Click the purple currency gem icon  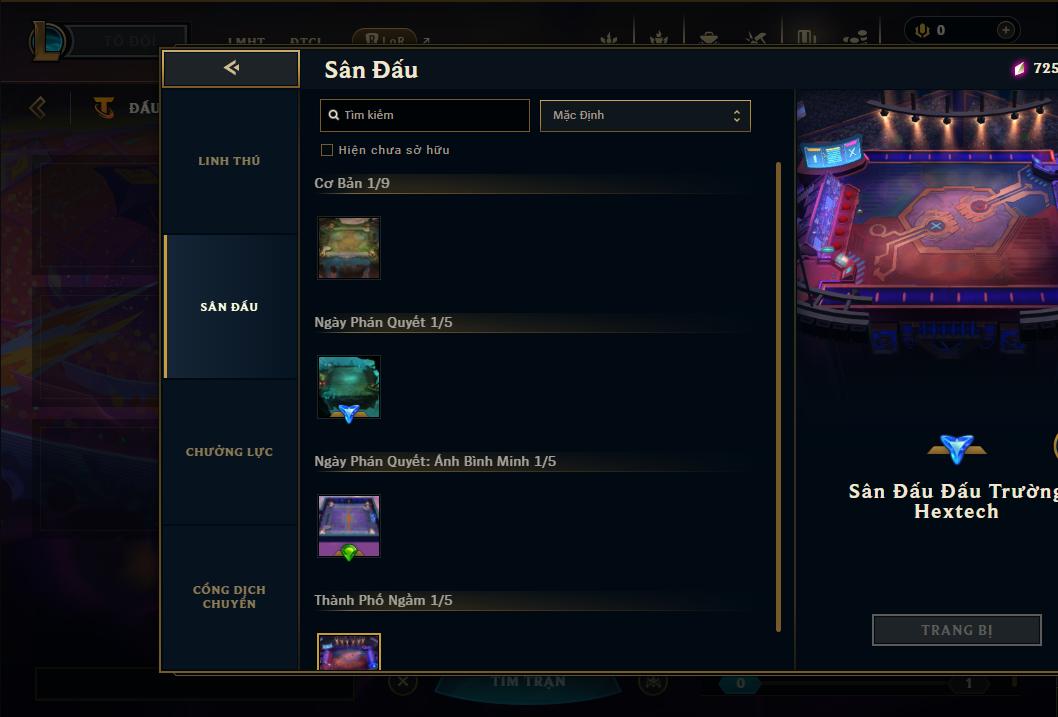pos(1019,68)
